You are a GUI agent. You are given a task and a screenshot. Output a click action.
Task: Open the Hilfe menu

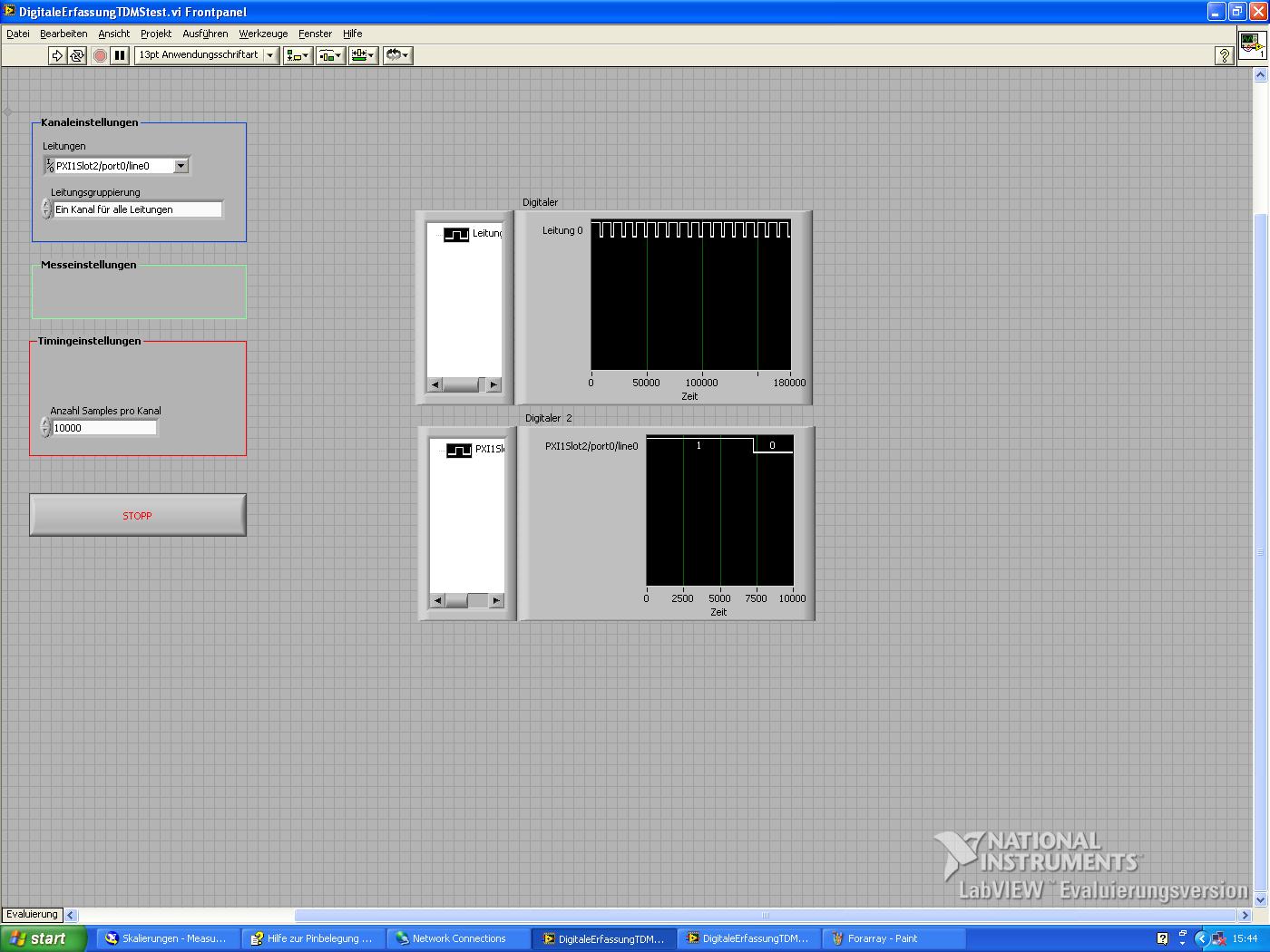coord(353,34)
